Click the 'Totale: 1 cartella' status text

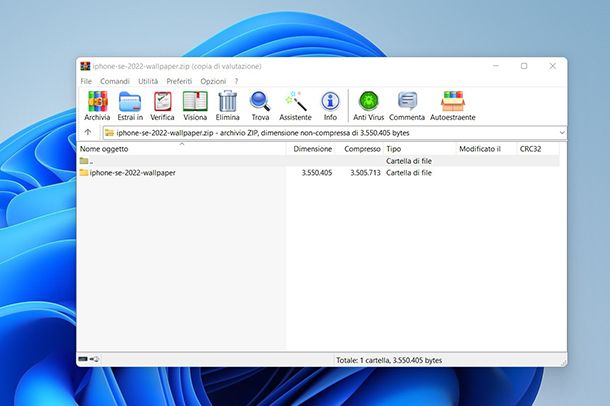[x=389, y=360]
